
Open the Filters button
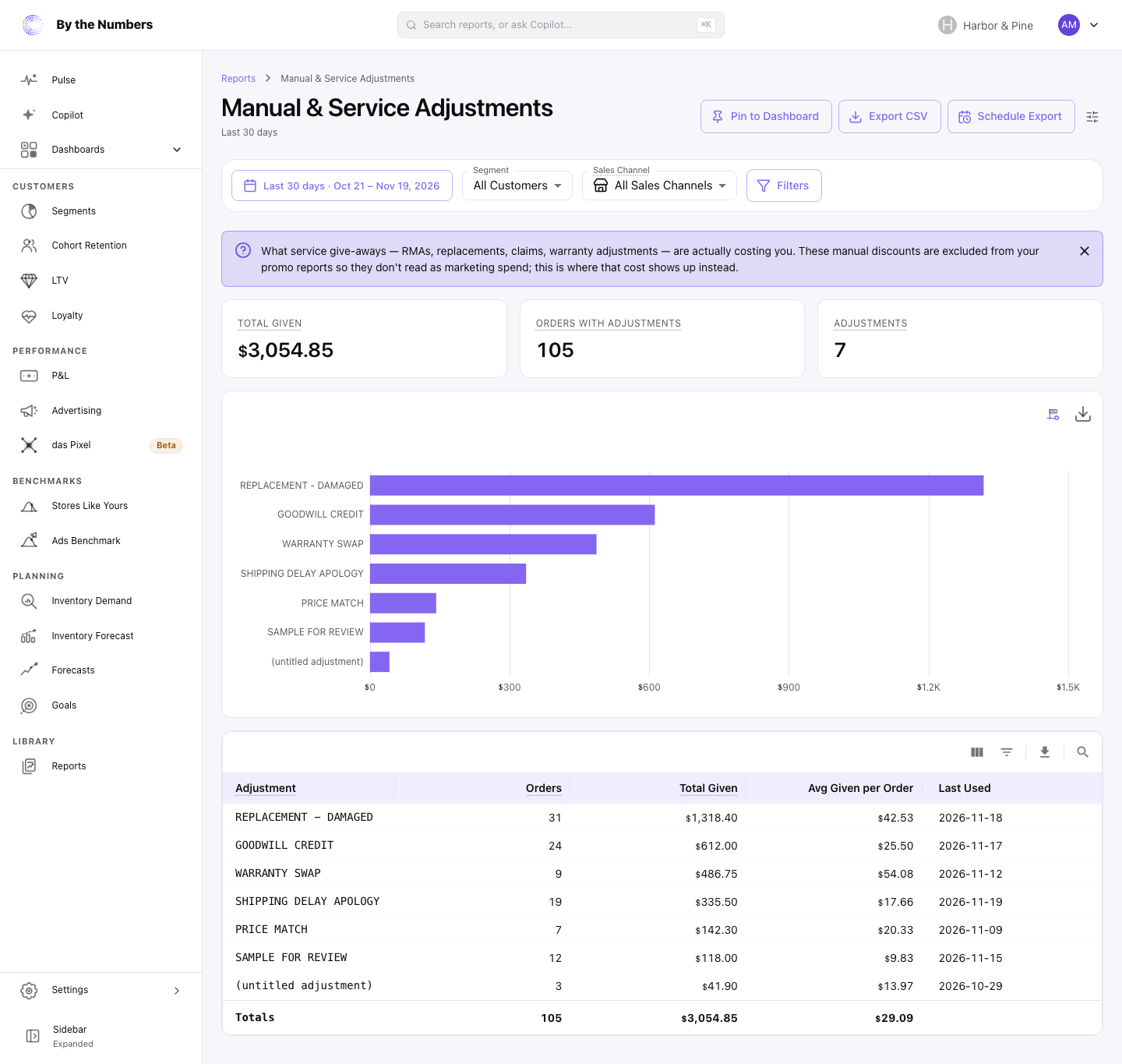pyautogui.click(x=784, y=186)
